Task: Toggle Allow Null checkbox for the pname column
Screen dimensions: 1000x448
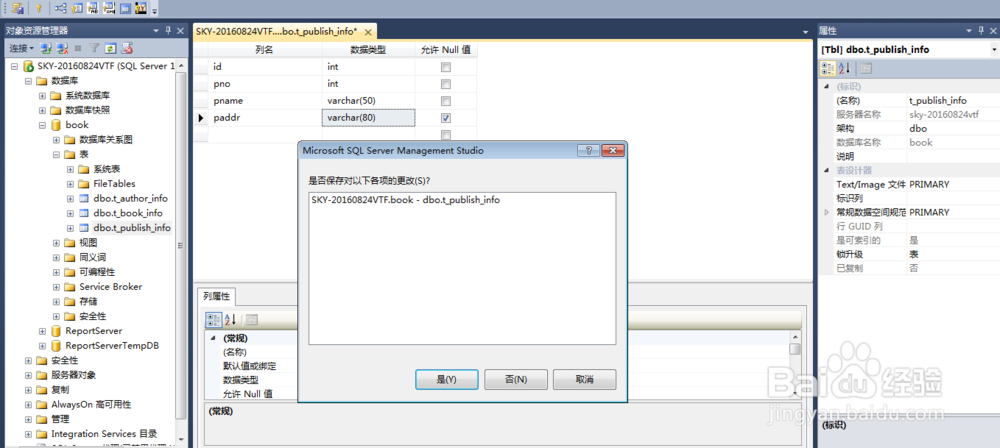Action: [446, 101]
